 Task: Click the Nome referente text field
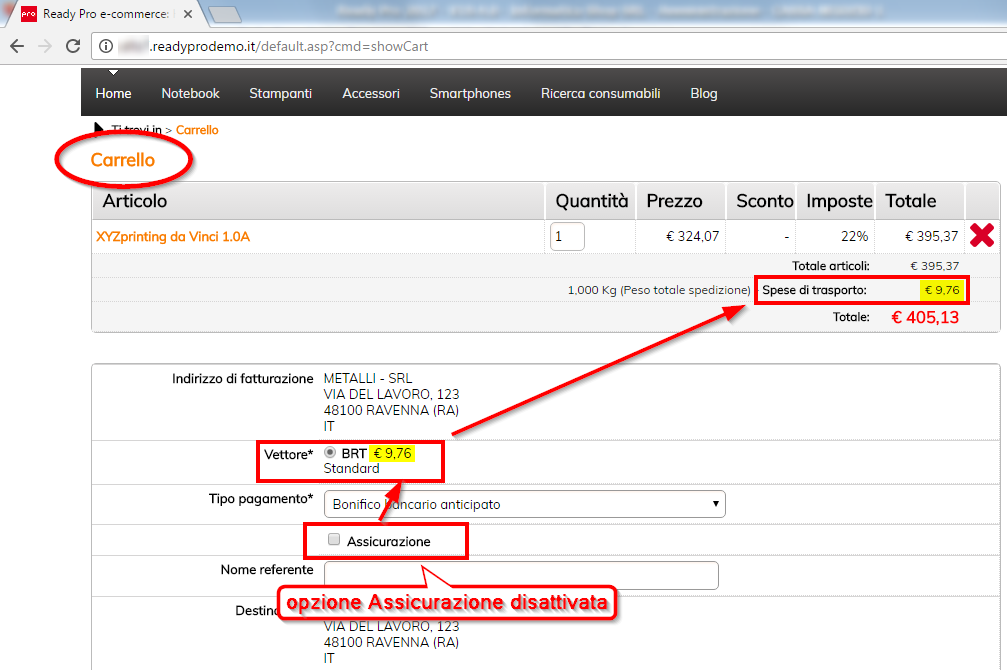tap(521, 575)
